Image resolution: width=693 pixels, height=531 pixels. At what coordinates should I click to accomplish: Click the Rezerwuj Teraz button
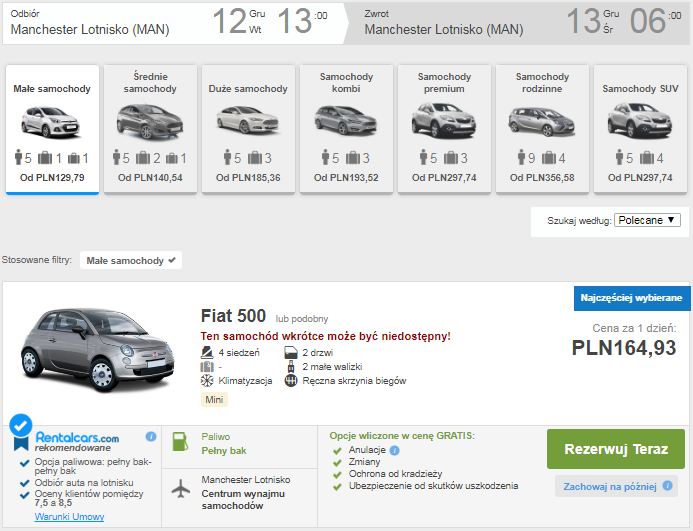[x=616, y=449]
